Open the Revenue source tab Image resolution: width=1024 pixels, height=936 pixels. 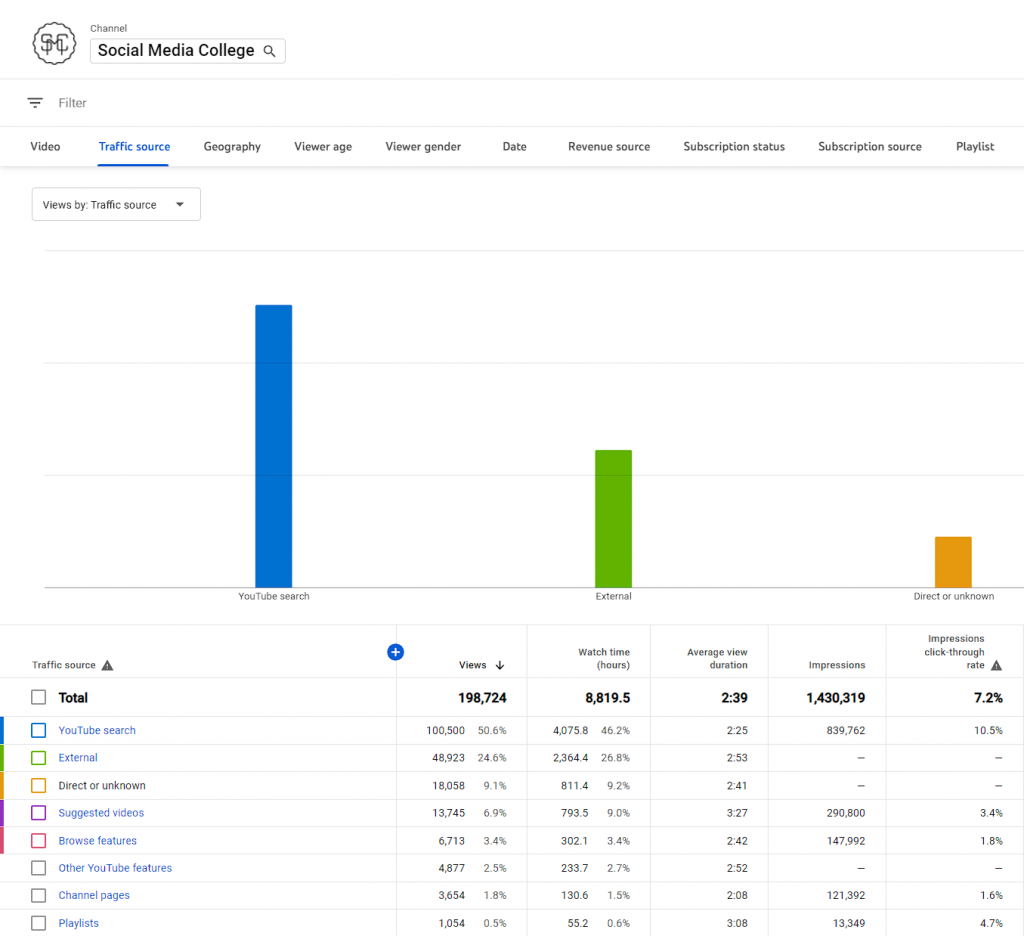point(609,147)
